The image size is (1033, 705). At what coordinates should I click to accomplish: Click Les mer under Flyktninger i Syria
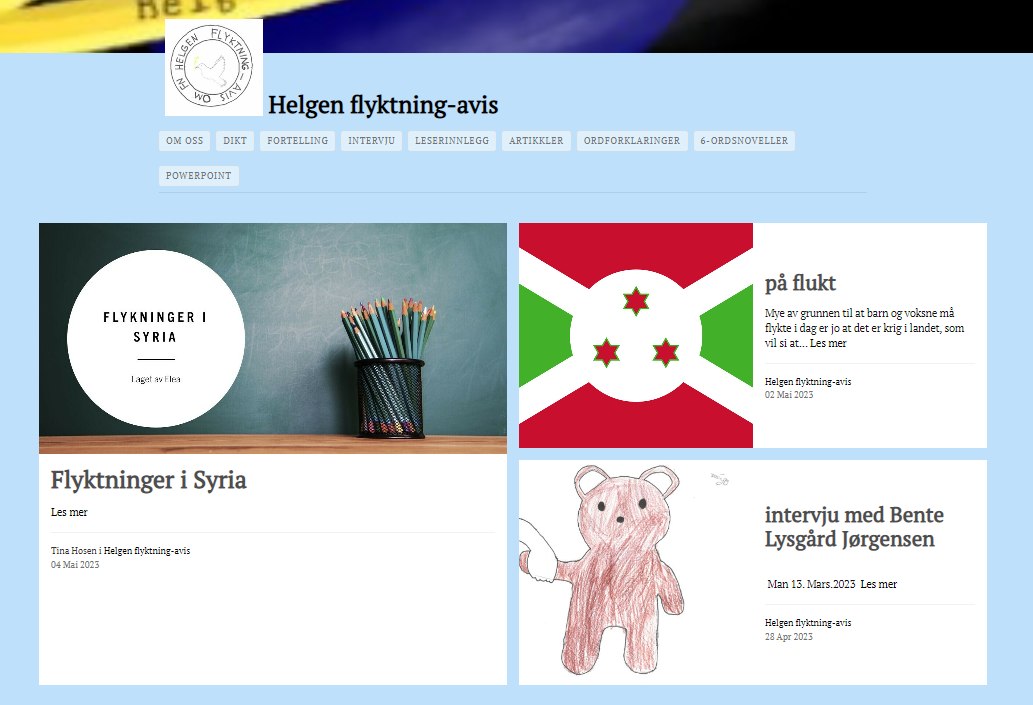[x=69, y=512]
